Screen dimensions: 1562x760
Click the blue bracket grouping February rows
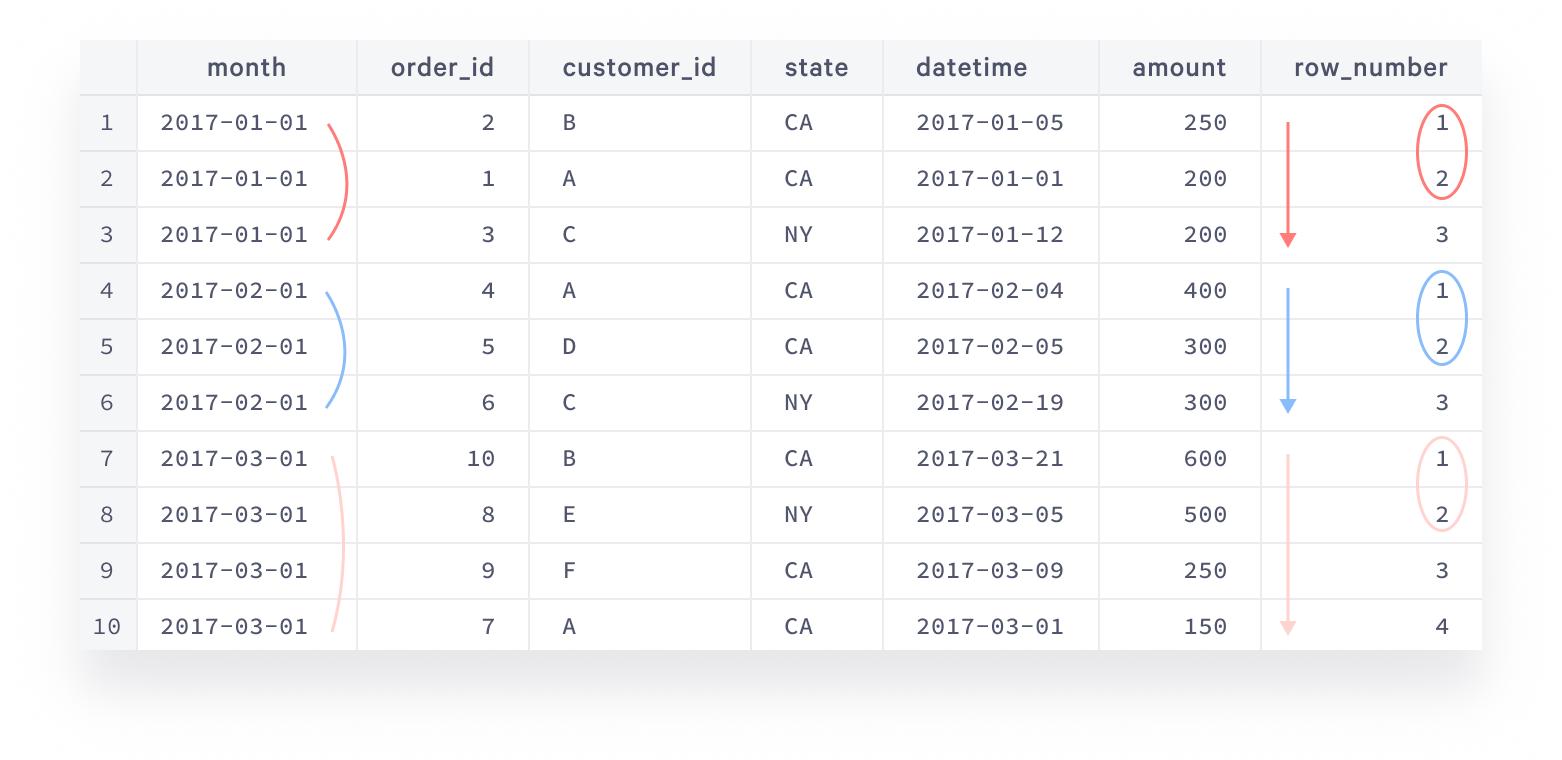click(x=337, y=350)
